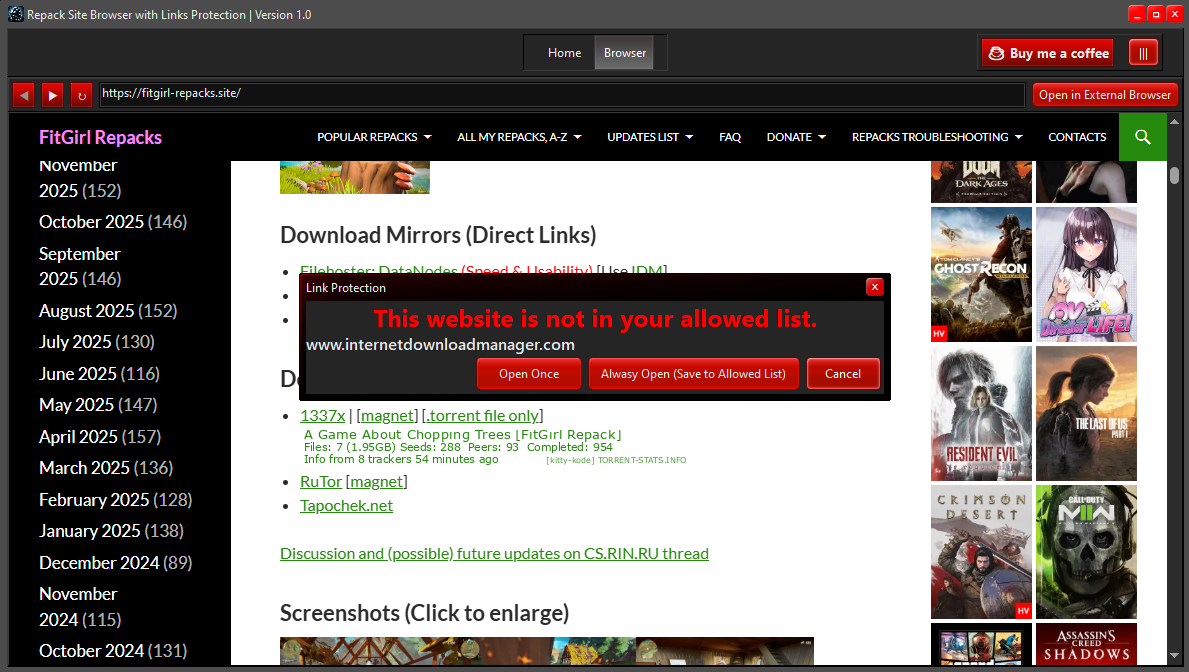This screenshot has height=672, width=1189.
Task: Open the Ghost Recon cover thumbnail
Action: point(981,275)
